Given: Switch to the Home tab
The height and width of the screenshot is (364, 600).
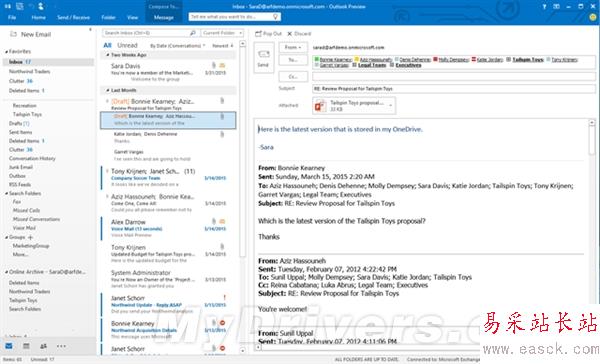Looking at the screenshot, I should 38,17.
